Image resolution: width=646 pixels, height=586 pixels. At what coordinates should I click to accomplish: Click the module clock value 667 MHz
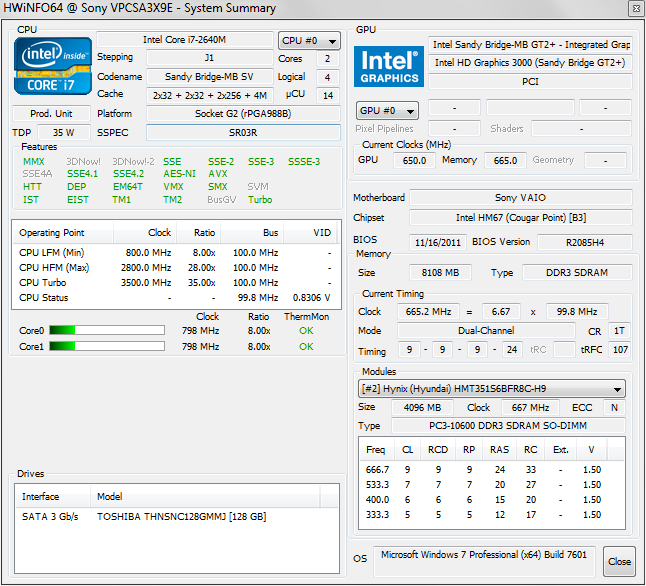[x=530, y=408]
